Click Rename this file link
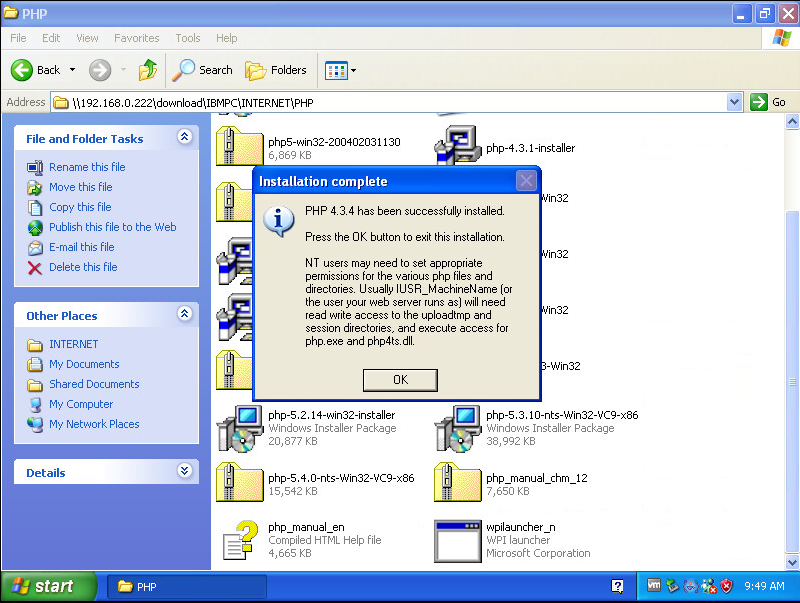Screen dimensions: 800x603 tap(87, 167)
